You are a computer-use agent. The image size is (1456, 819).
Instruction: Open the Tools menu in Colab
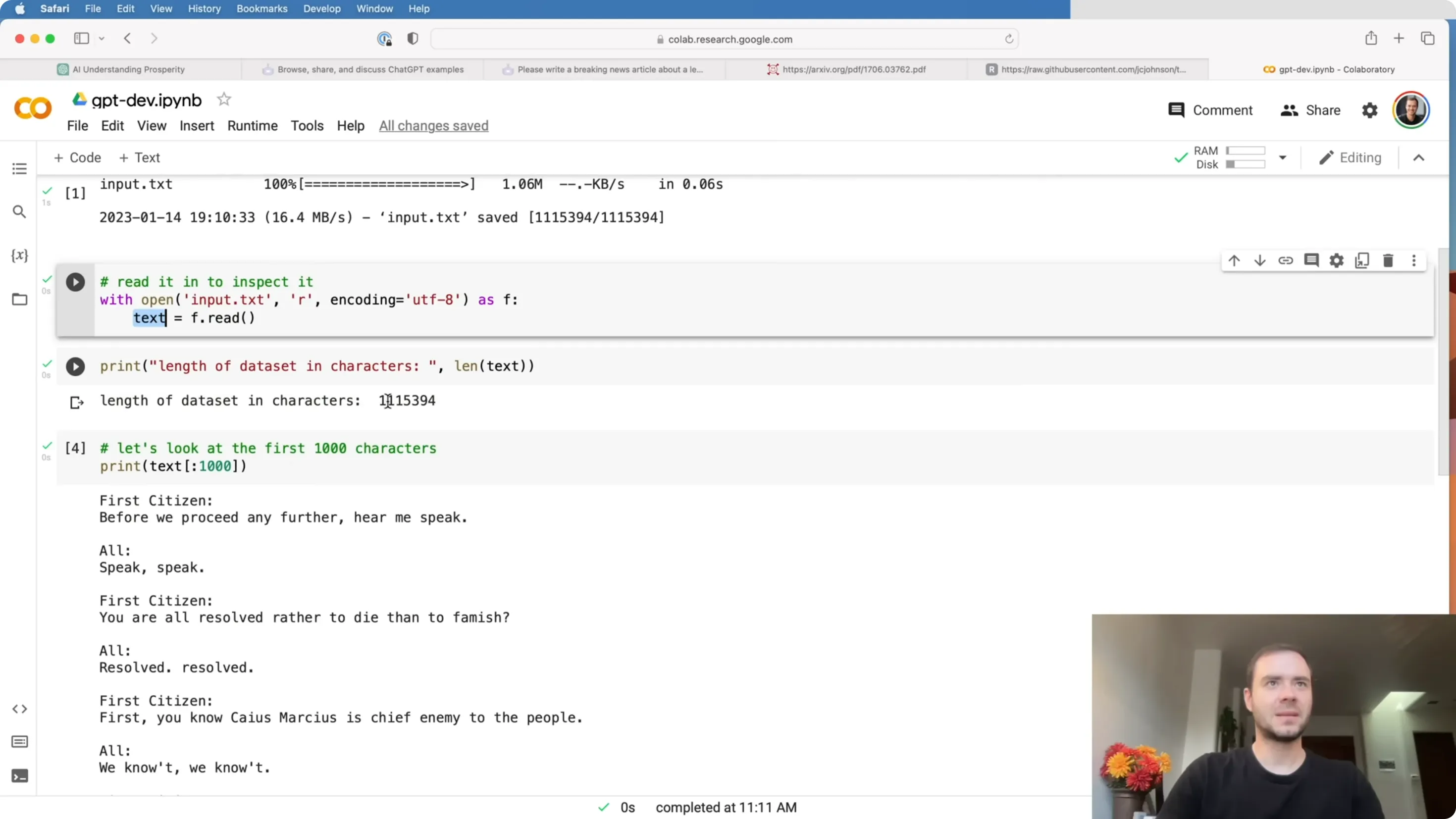(307, 125)
